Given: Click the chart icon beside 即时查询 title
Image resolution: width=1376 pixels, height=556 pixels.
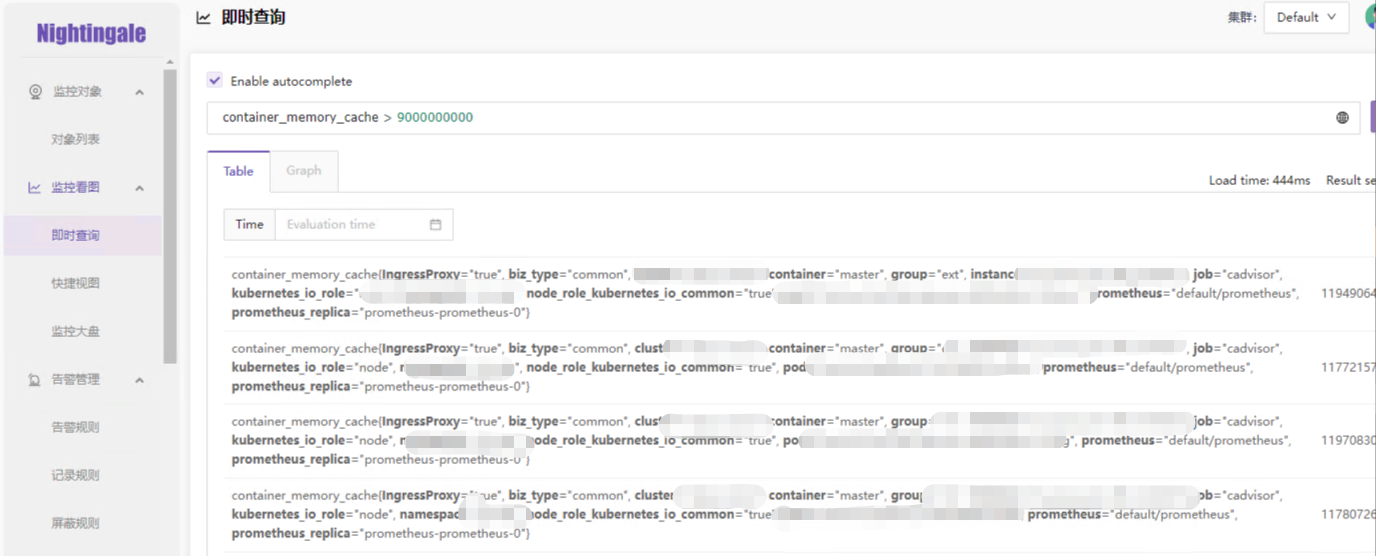Looking at the screenshot, I should tap(204, 17).
